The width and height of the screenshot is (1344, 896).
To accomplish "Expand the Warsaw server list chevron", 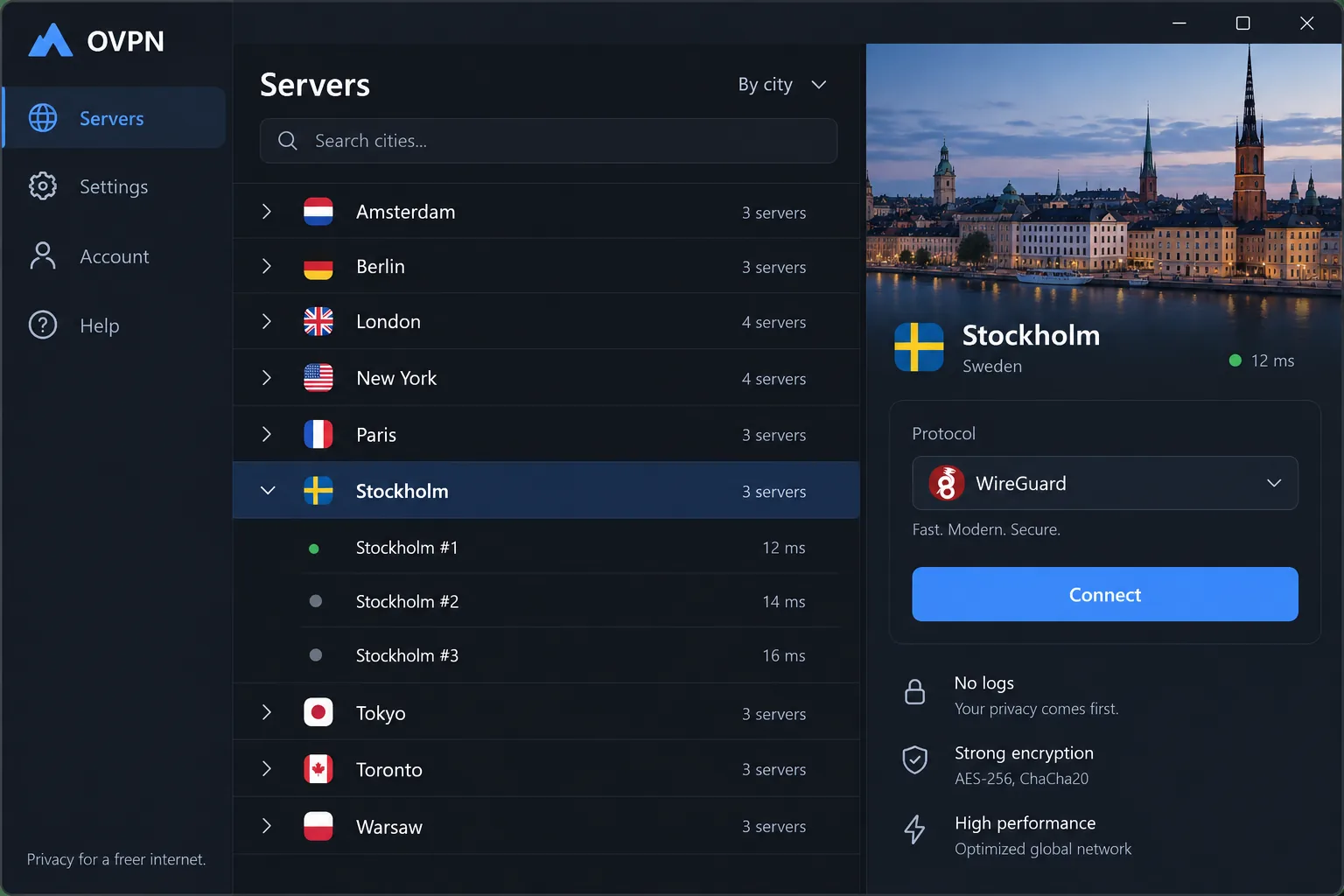I will point(267,826).
